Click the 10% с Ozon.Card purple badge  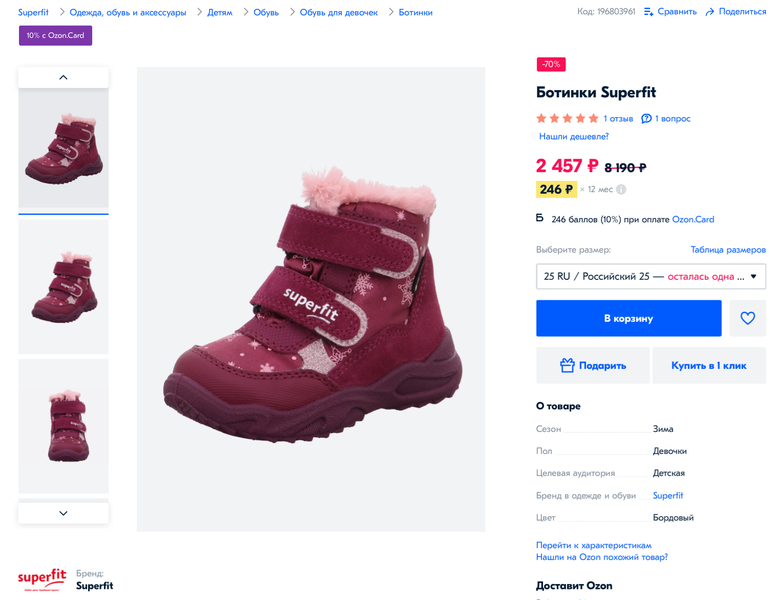click(55, 35)
